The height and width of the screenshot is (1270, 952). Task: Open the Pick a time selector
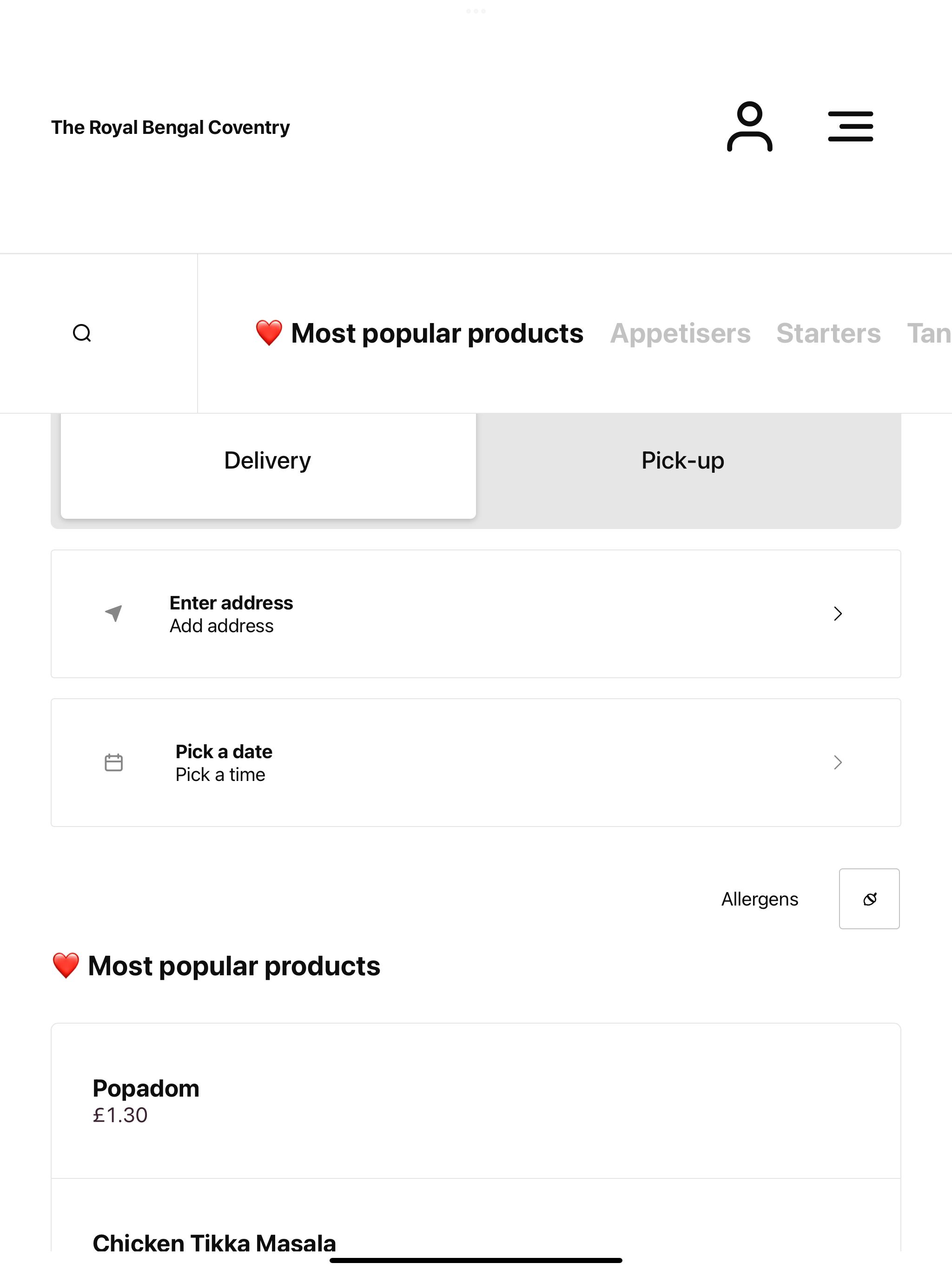(220, 774)
